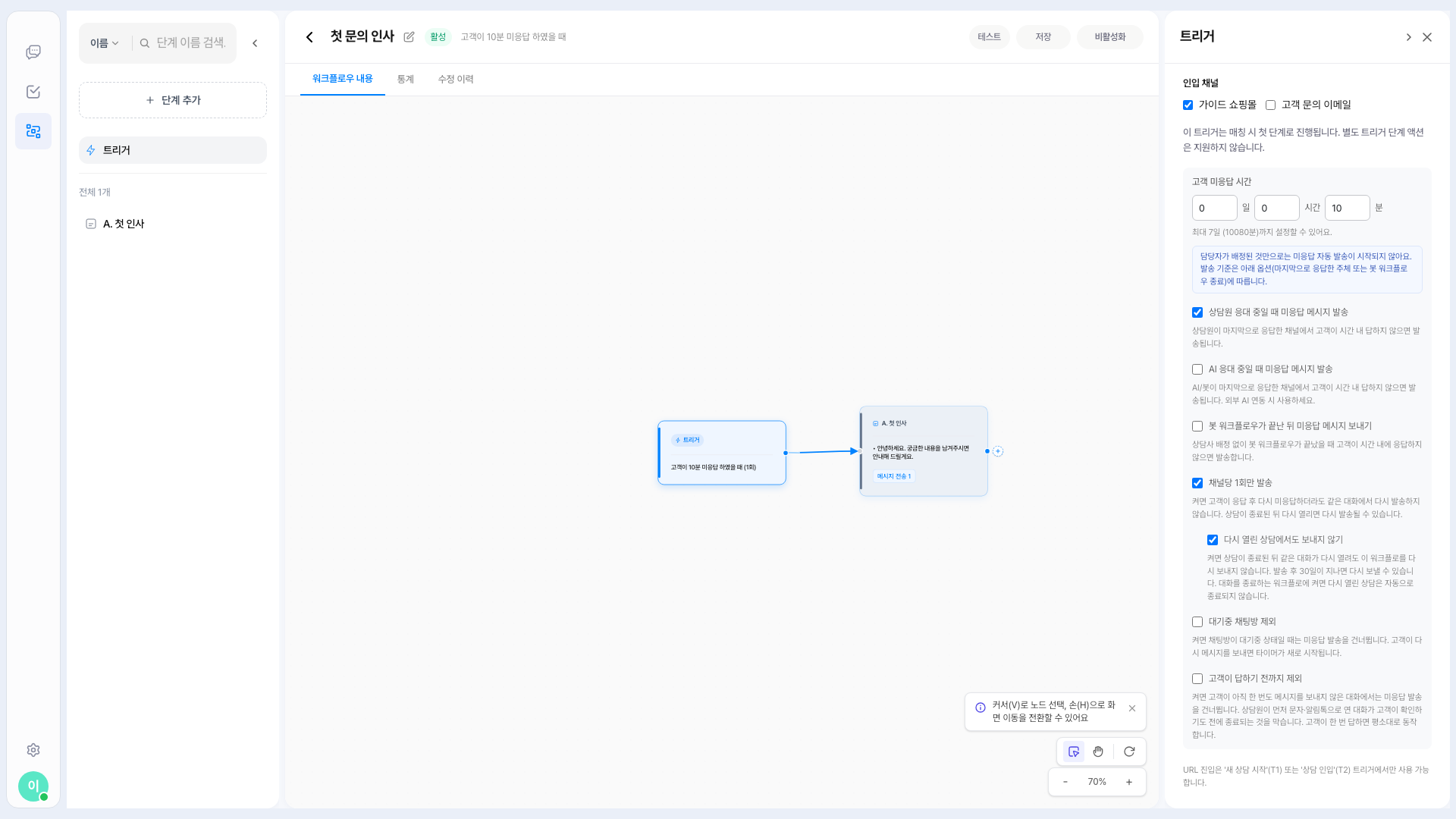
Task: Switch to the 통계 tab
Action: coord(406,79)
